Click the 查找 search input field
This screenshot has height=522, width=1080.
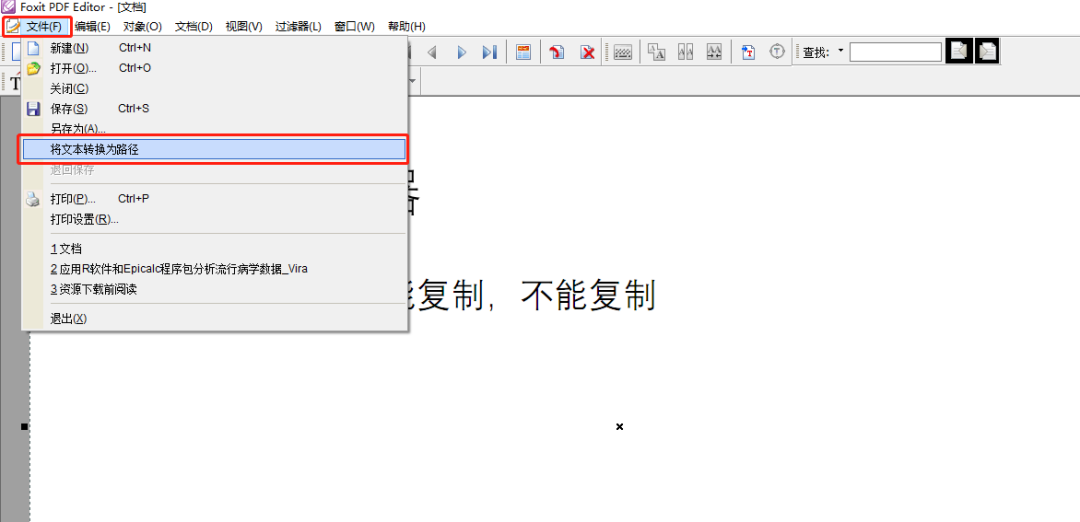tap(895, 52)
